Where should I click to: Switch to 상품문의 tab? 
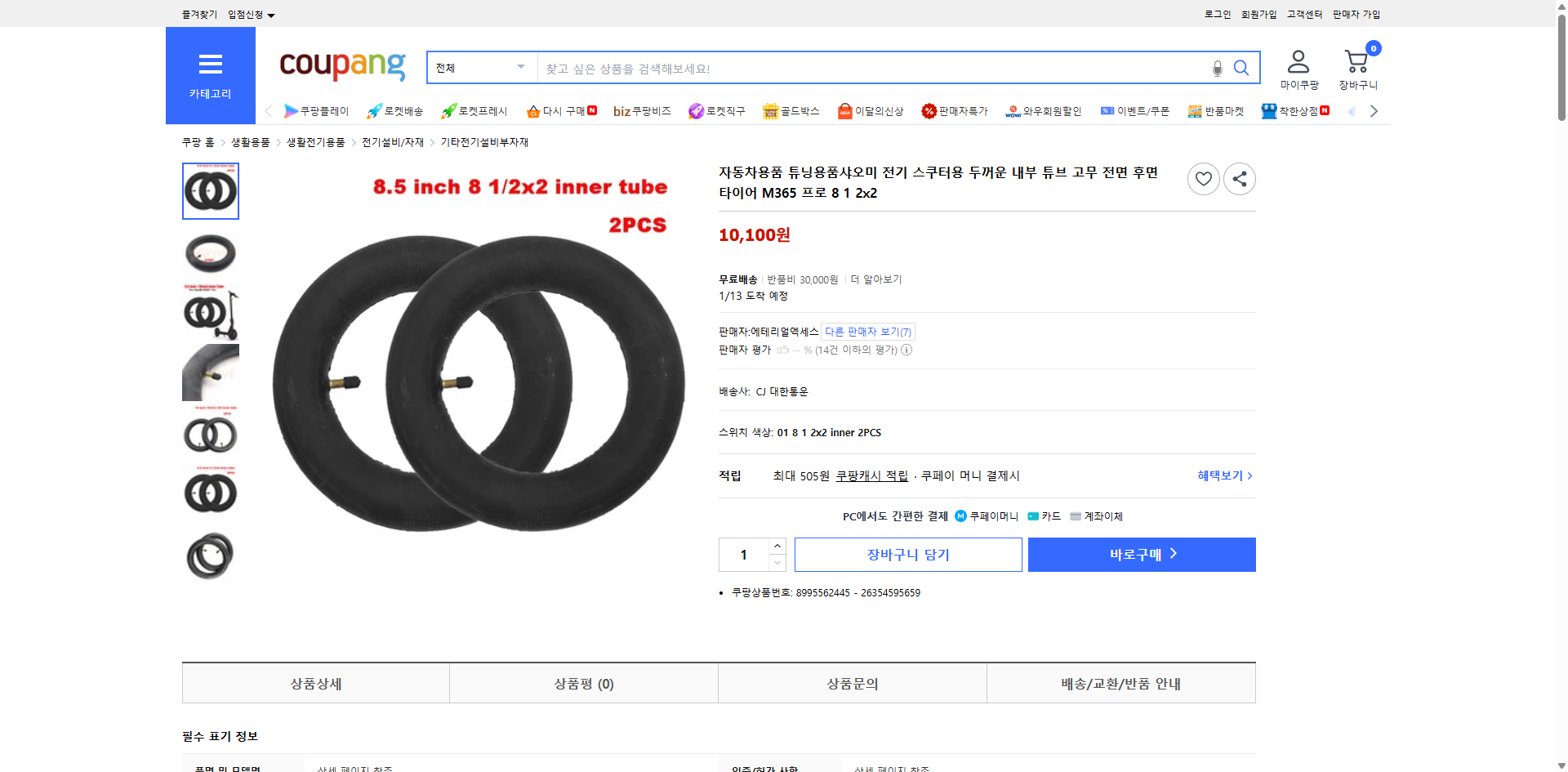click(x=853, y=684)
